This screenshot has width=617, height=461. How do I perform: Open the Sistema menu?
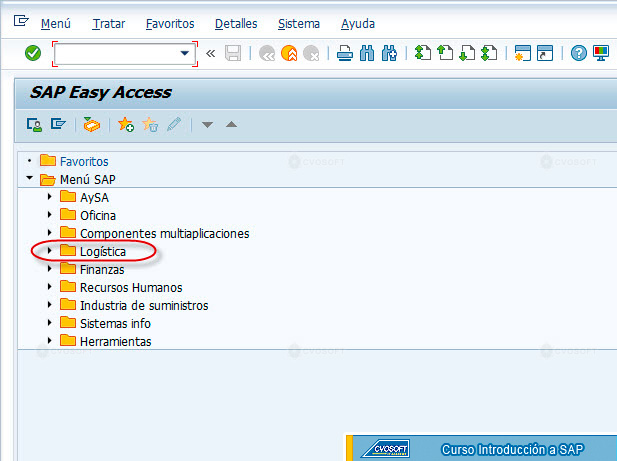(x=299, y=24)
